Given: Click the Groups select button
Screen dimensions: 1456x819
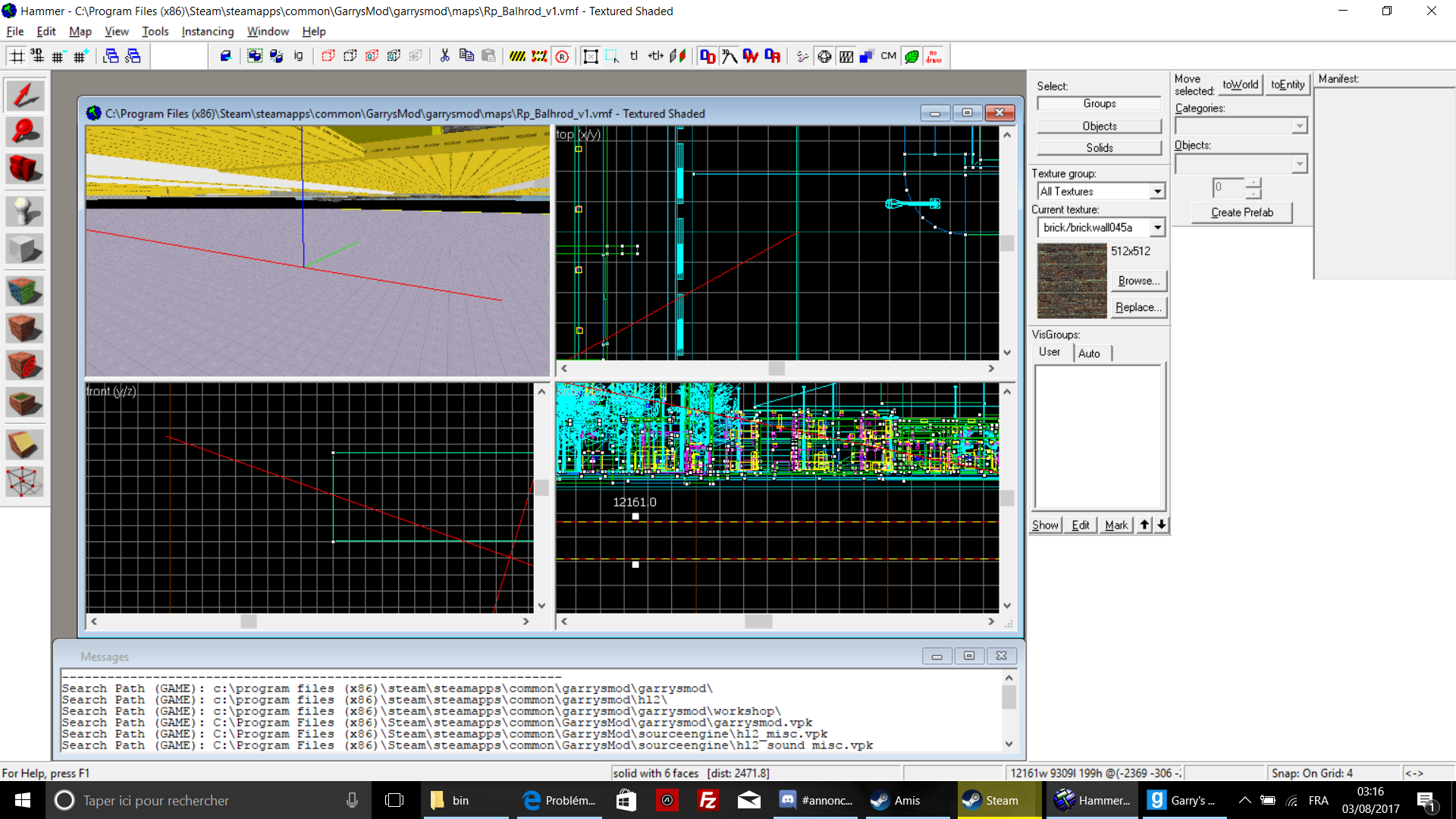Looking at the screenshot, I should pyautogui.click(x=1099, y=104).
